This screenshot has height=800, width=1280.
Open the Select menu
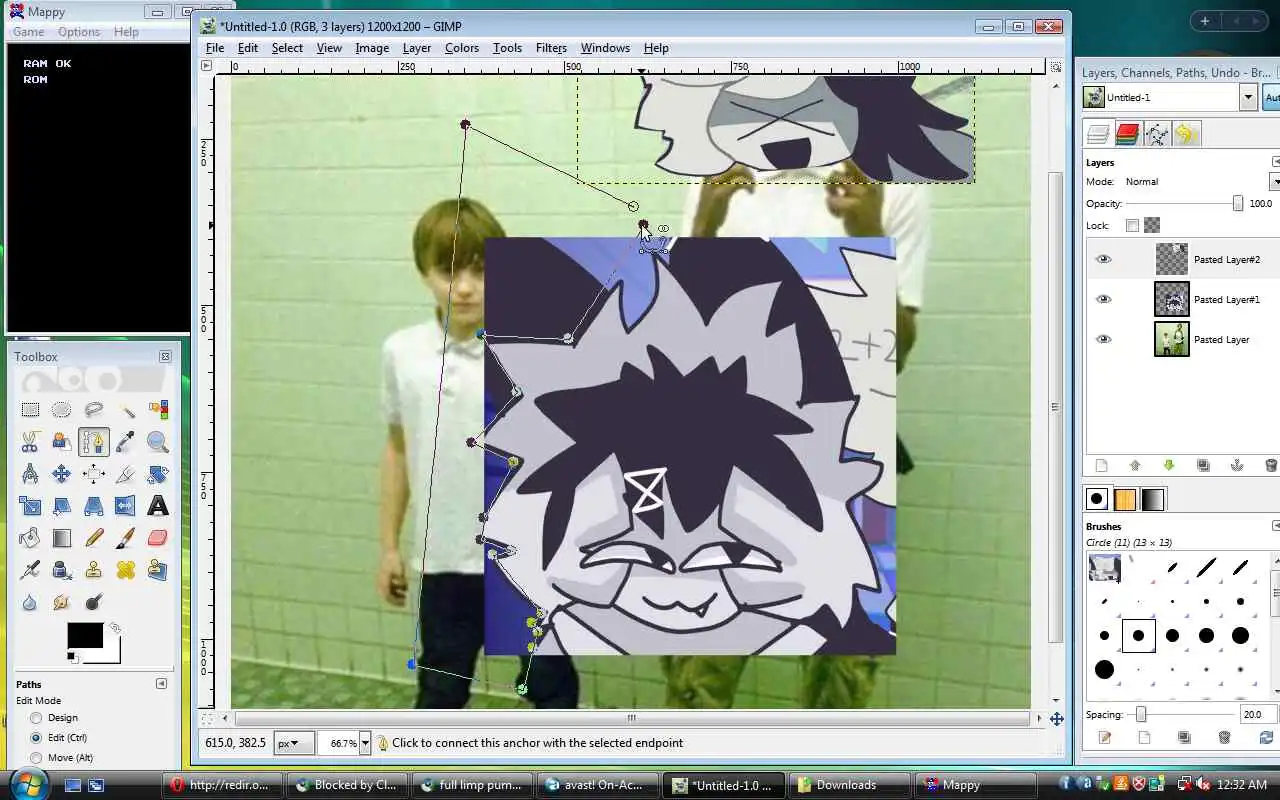click(287, 48)
